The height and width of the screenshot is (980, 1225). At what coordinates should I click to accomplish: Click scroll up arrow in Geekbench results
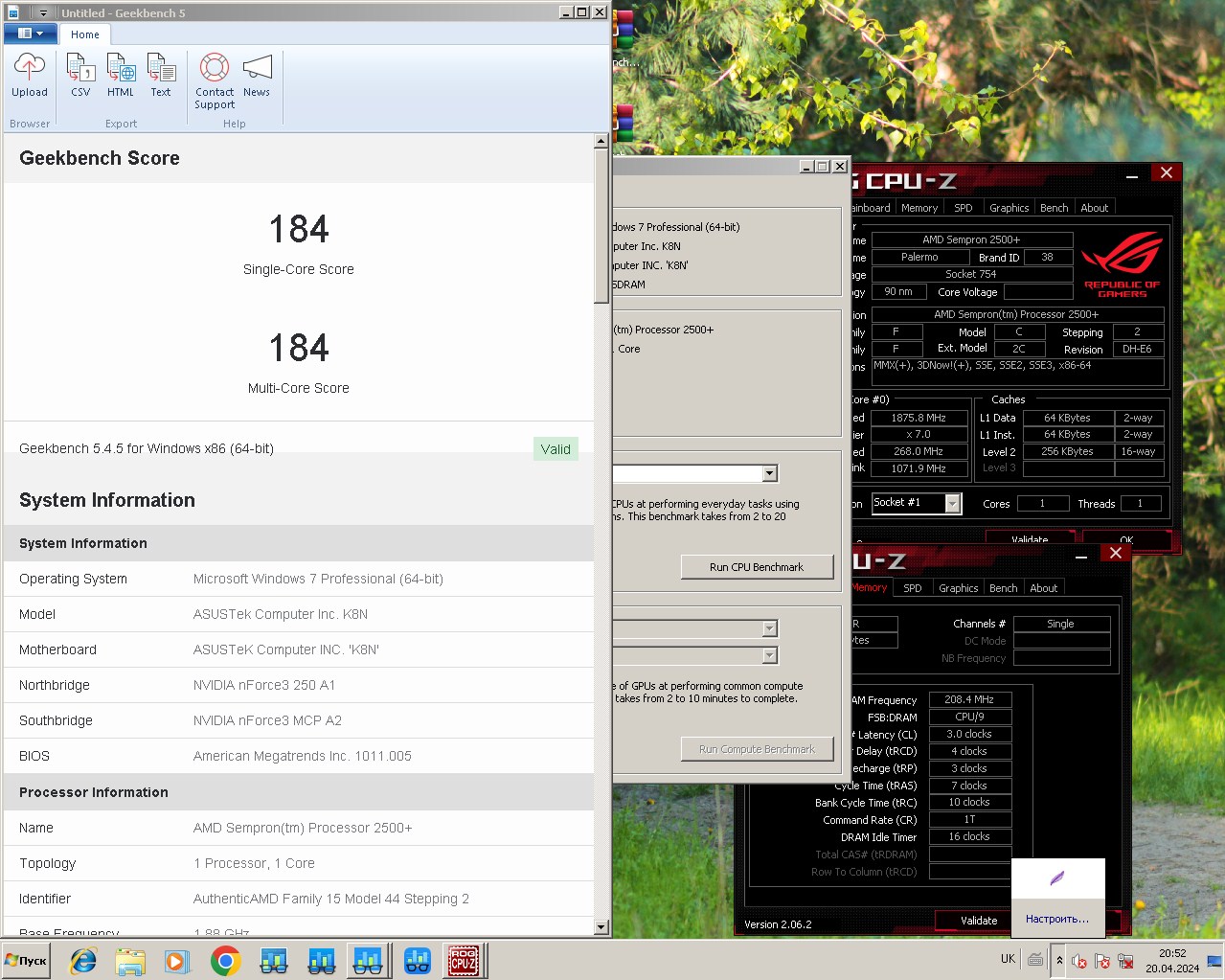coord(601,142)
